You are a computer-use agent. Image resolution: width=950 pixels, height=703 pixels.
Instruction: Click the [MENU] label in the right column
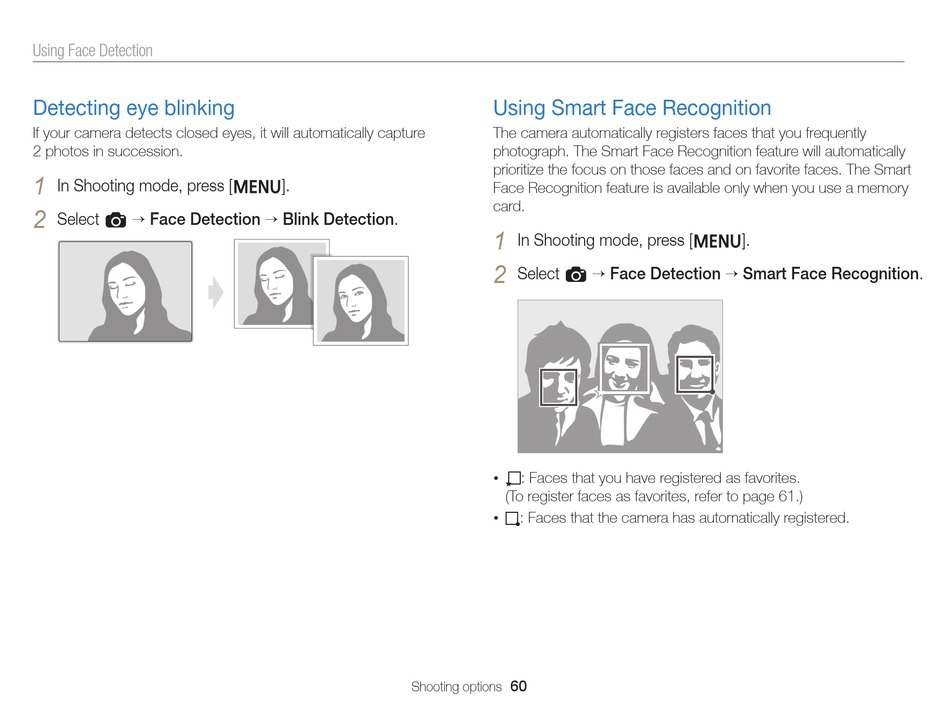[x=718, y=241]
